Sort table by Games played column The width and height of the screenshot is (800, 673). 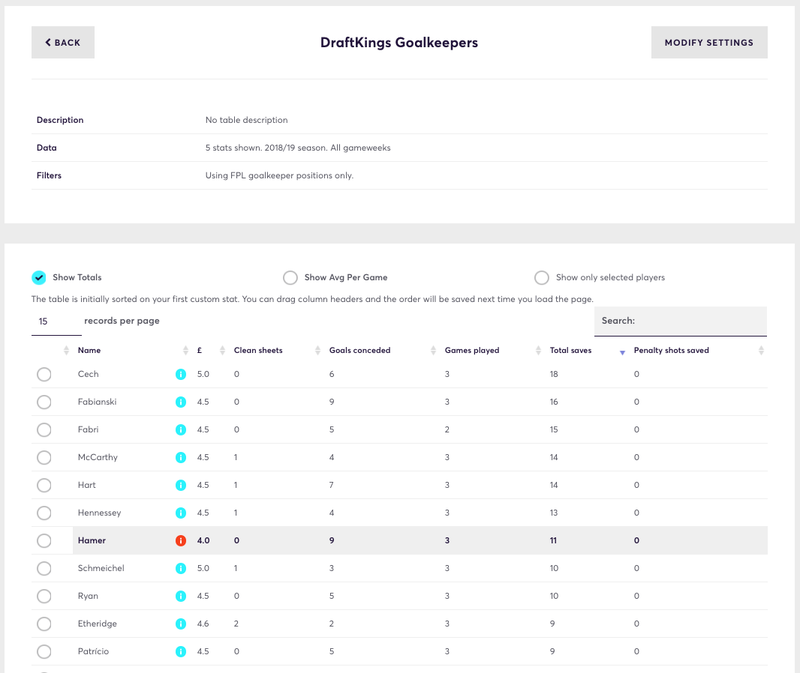tap(472, 350)
